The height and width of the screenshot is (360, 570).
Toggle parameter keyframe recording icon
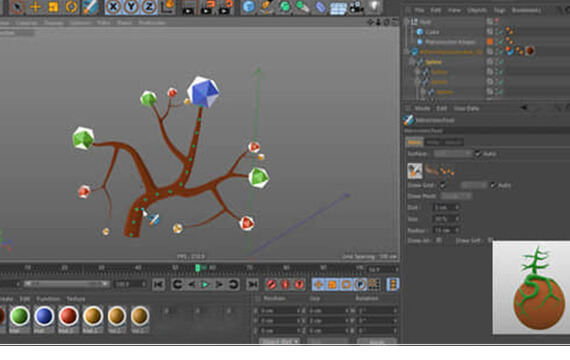pyautogui.click(x=360, y=284)
